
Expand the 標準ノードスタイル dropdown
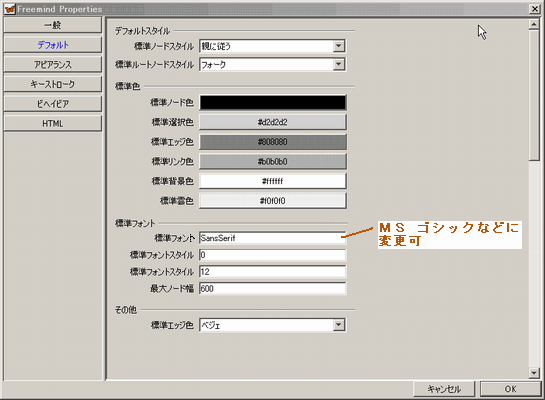[339, 46]
